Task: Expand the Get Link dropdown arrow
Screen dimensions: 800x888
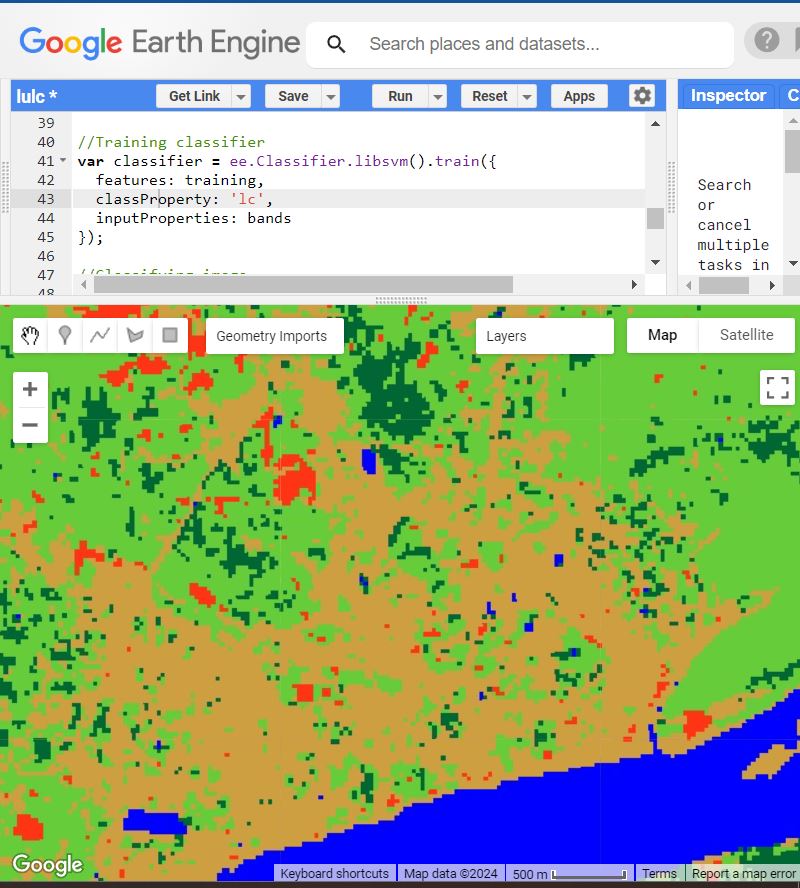Action: point(241,97)
